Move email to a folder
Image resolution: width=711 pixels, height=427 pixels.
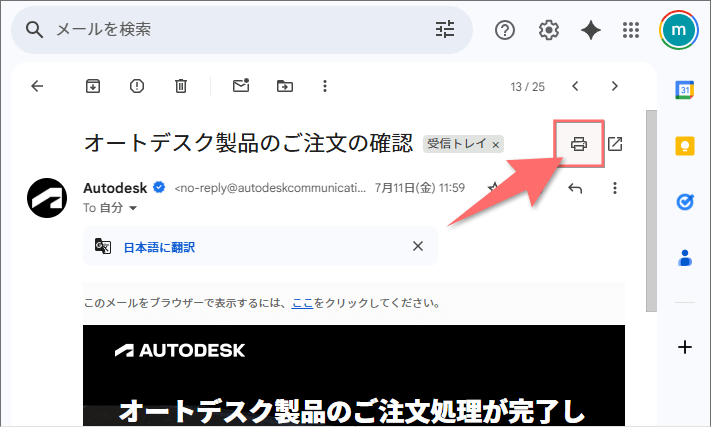point(285,86)
